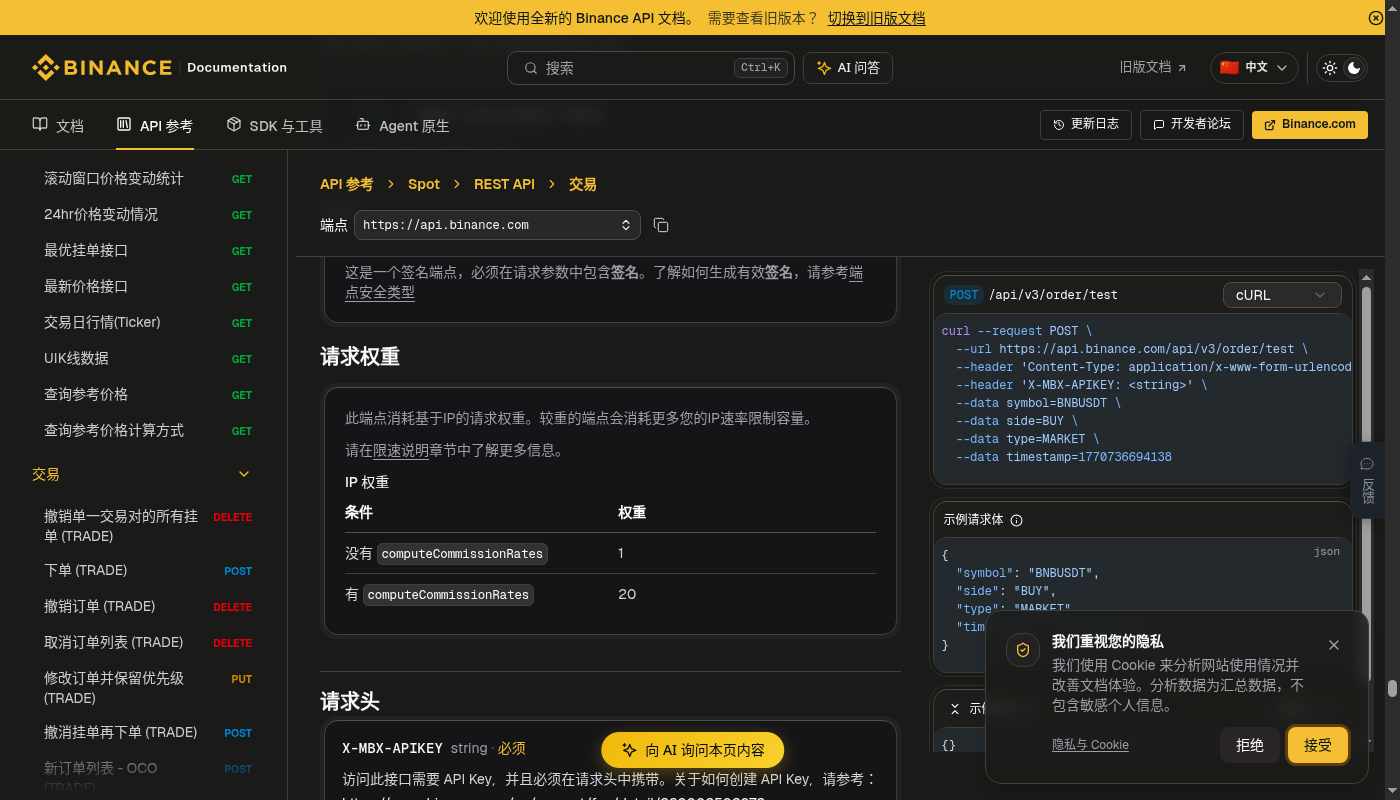Click 隐私与 Cookie link
The width and height of the screenshot is (1400, 800).
1090,745
